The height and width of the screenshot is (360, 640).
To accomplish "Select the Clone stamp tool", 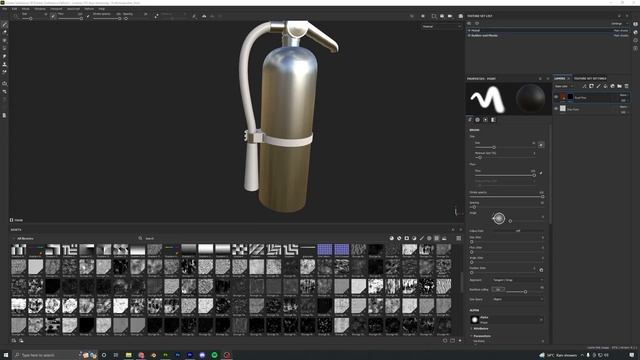I will click(4, 64).
